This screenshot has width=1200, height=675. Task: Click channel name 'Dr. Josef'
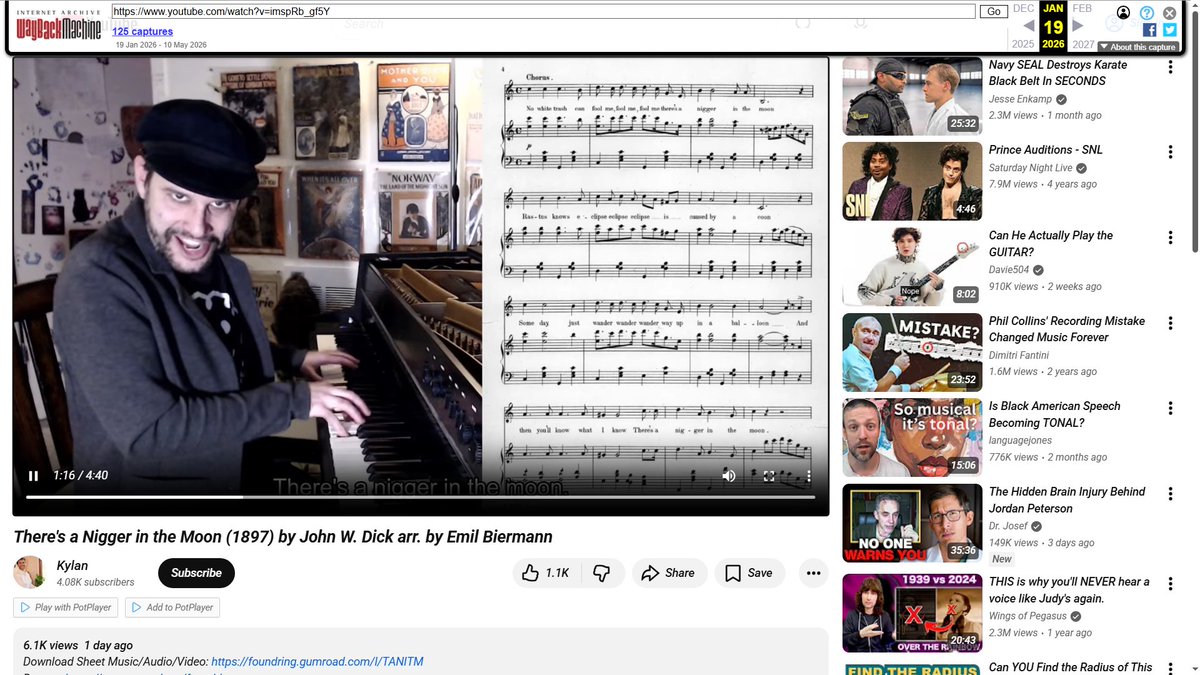point(1010,526)
